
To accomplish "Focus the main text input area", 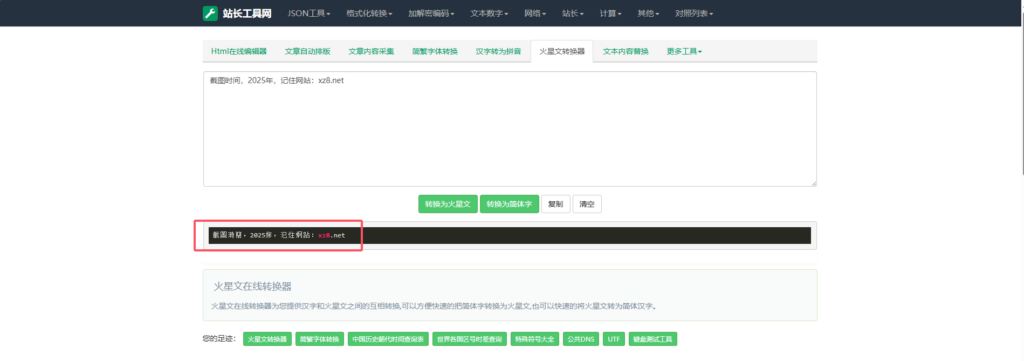I will 509,129.
